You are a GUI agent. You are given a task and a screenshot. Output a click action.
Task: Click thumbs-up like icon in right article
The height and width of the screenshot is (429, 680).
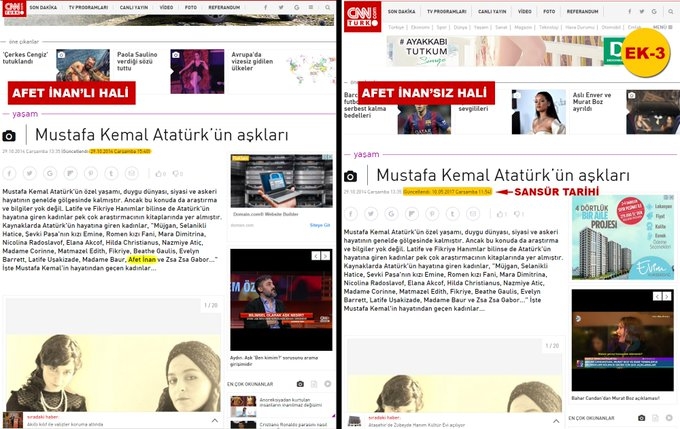[x=500, y=214]
